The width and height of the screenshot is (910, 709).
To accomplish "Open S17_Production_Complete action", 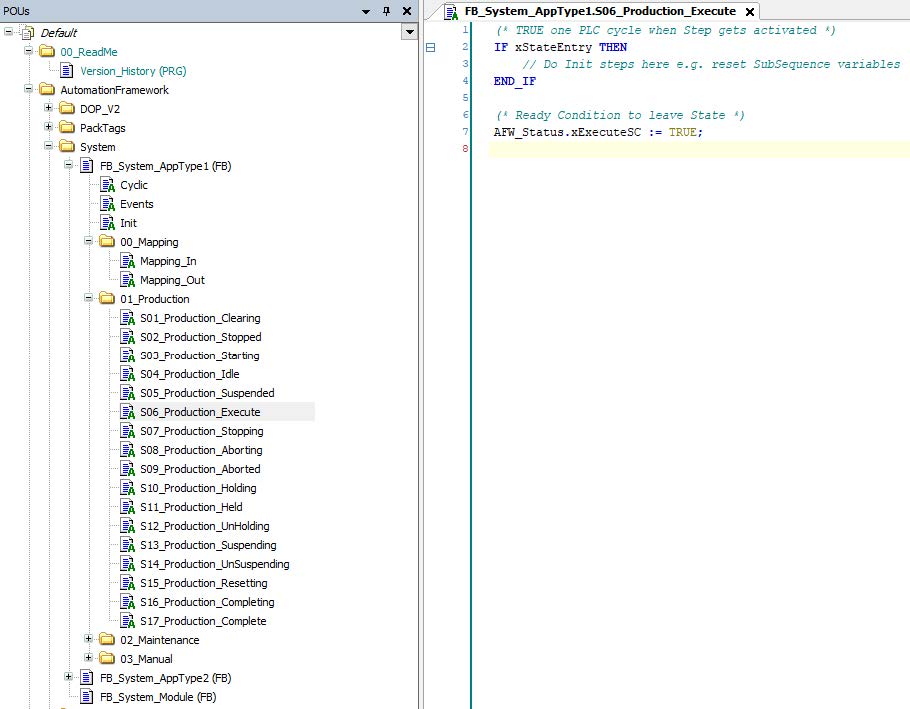I will pos(202,621).
